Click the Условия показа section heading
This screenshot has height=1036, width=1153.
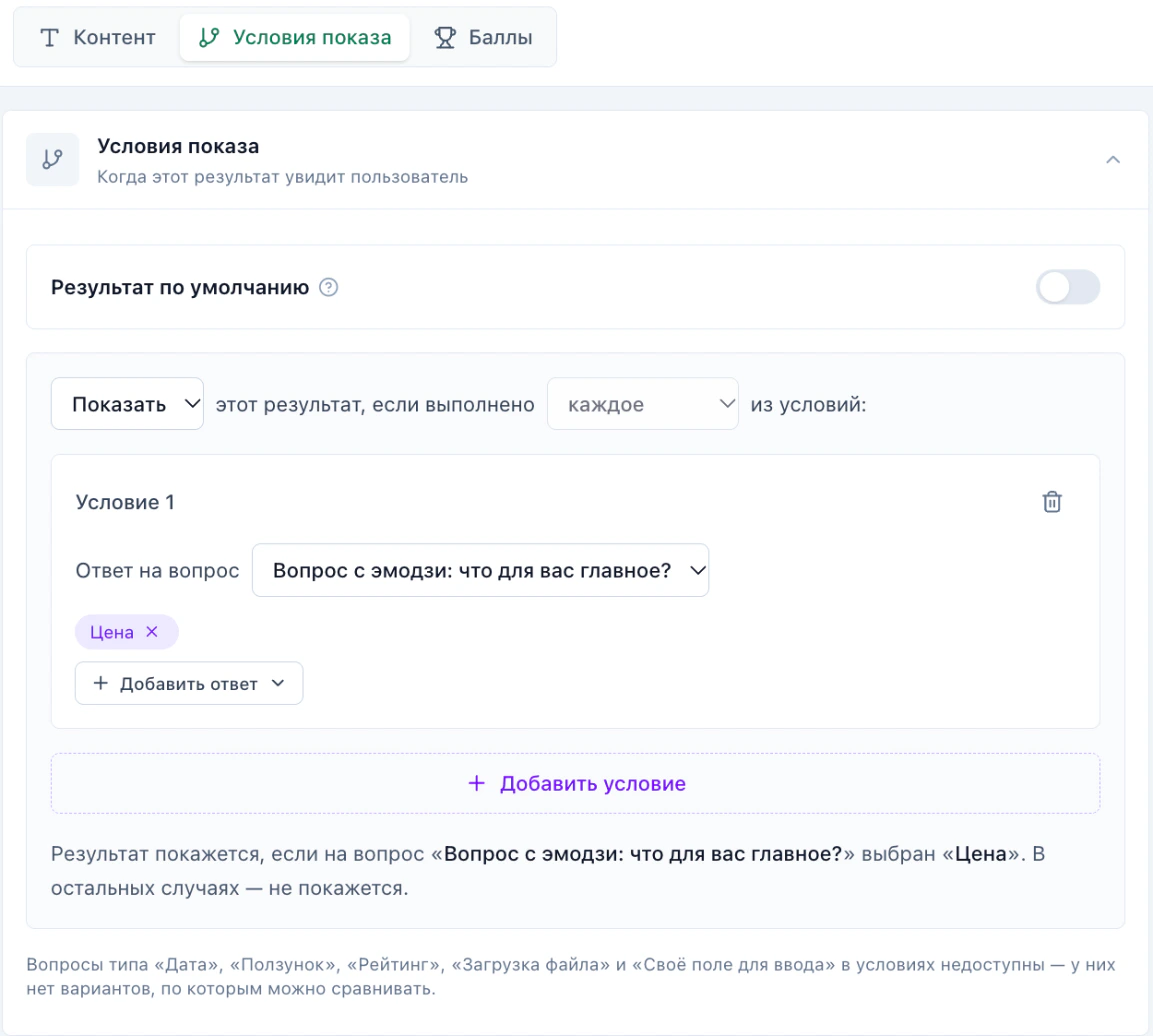coord(179,146)
